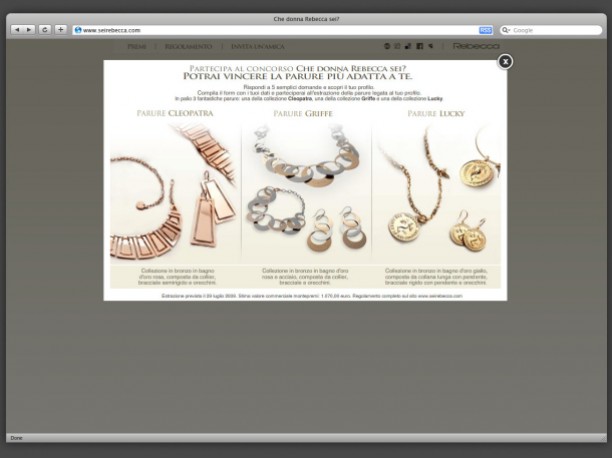Click the RSS badge in the address bar
Screen dimensions: 612x459
coord(486,30)
